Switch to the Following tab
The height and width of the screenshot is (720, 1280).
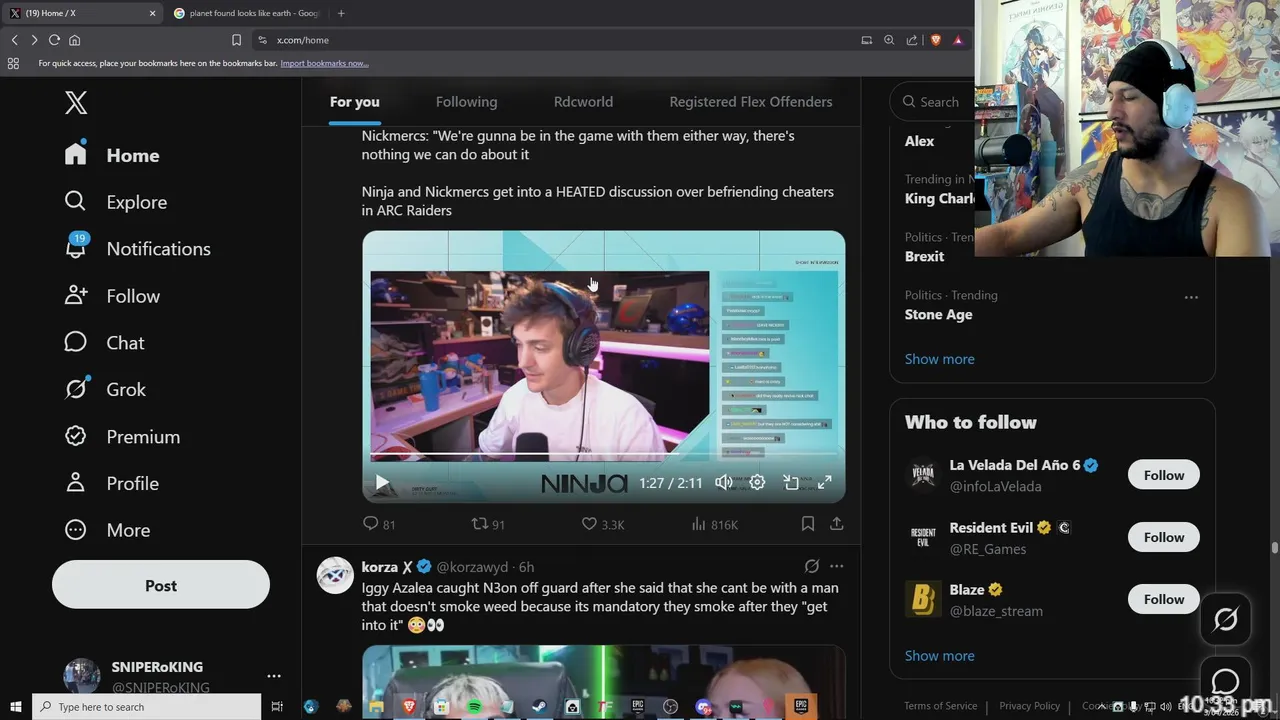466,102
